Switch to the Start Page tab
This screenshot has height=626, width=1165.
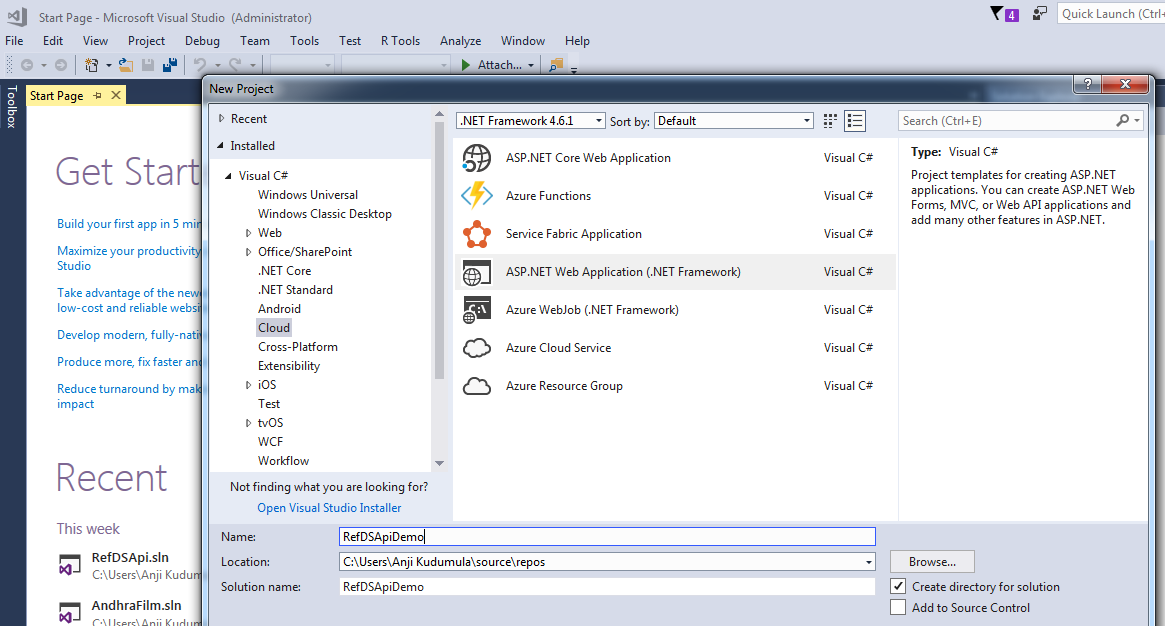point(56,95)
